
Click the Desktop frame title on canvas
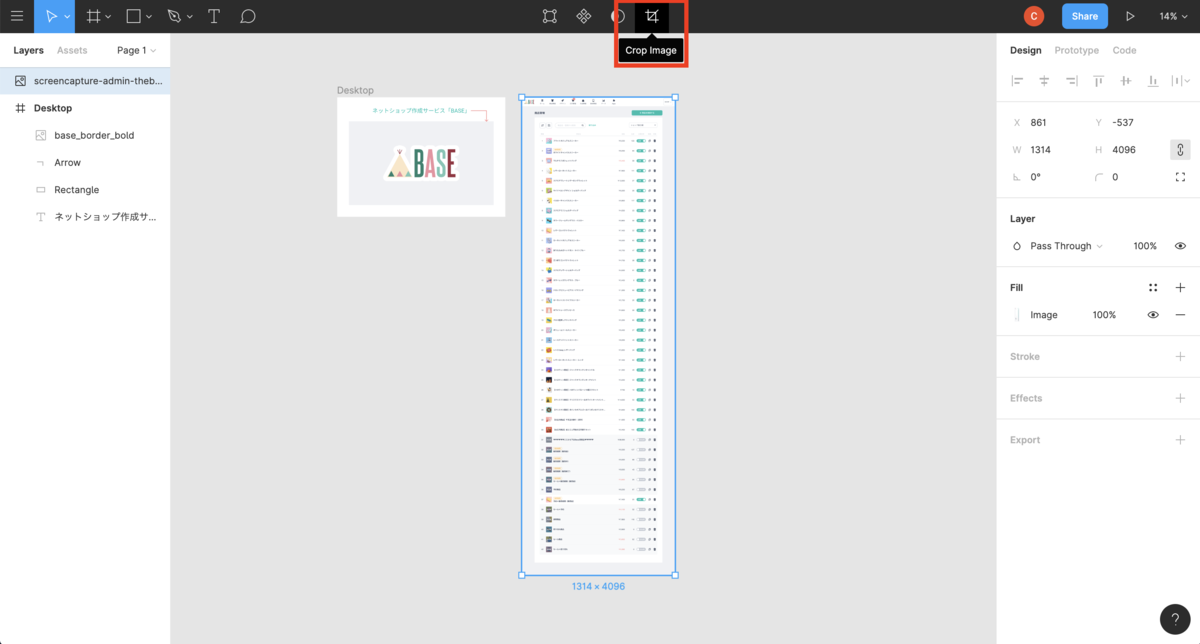355,90
